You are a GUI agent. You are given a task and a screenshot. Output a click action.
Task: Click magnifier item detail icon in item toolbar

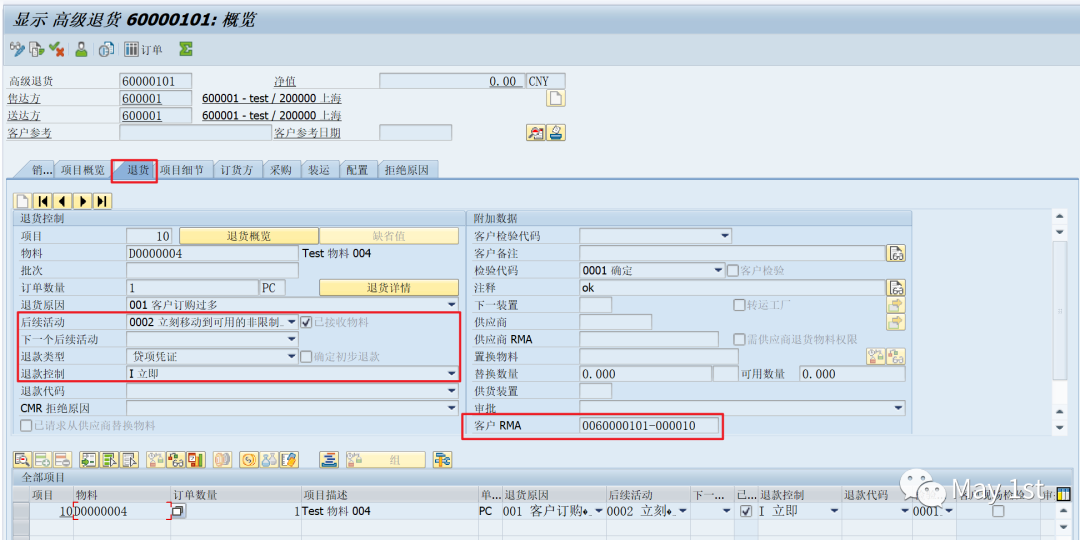(x=21, y=459)
